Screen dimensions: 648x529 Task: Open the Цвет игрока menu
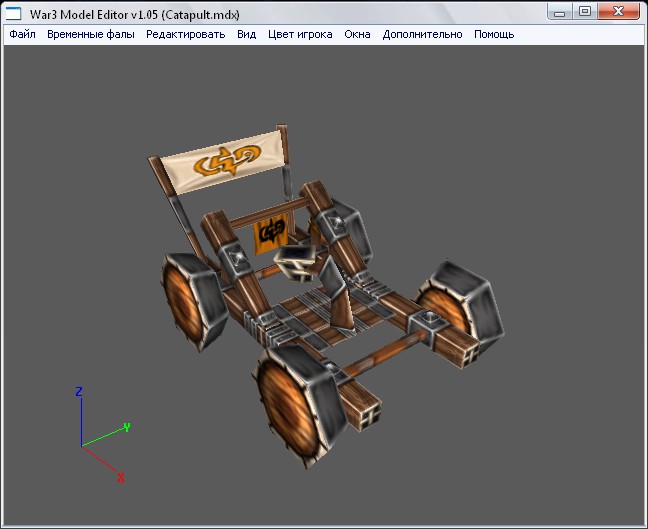click(300, 34)
